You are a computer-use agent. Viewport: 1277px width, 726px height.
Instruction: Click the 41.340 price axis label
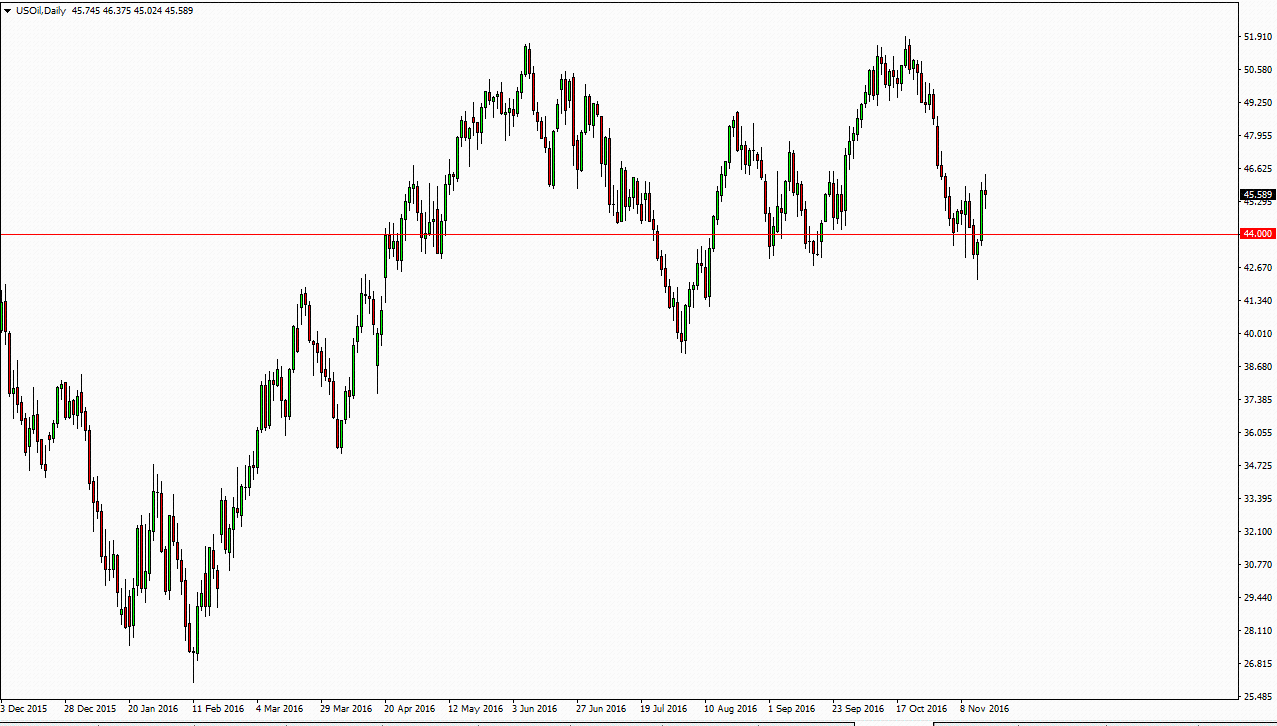point(1257,301)
